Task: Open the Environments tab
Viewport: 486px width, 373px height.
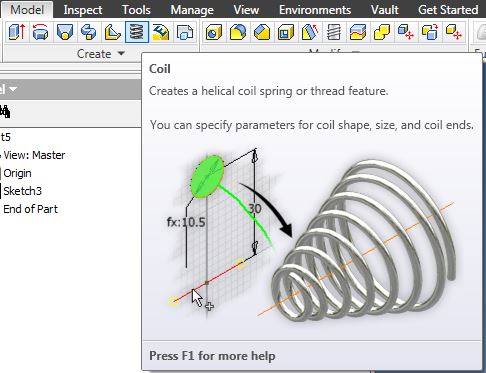Action: point(315,10)
